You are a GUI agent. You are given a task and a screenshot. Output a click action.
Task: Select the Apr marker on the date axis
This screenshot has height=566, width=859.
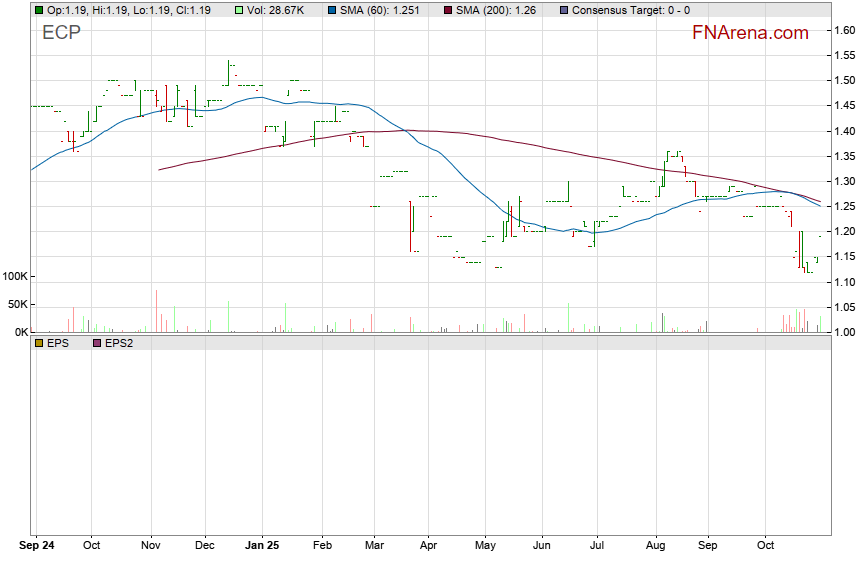pyautogui.click(x=428, y=547)
